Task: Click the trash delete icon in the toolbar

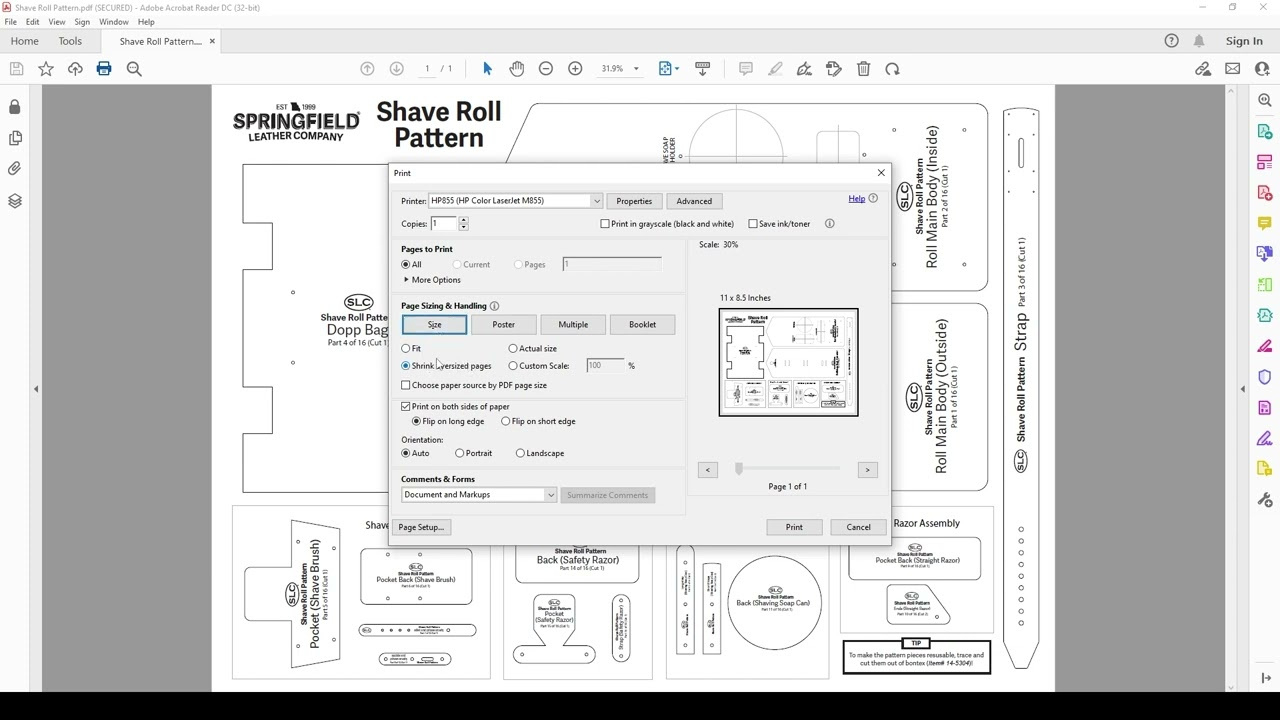Action: [863, 69]
